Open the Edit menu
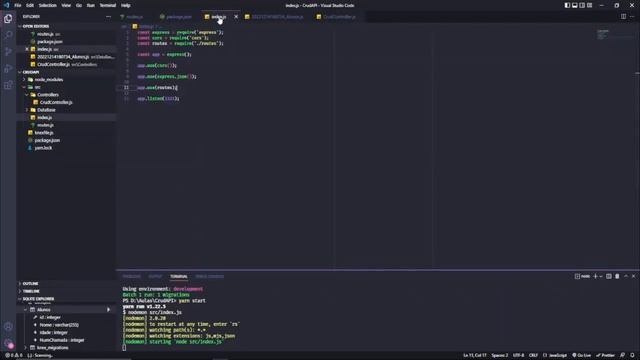The height and width of the screenshot is (360, 640). tap(30, 5)
